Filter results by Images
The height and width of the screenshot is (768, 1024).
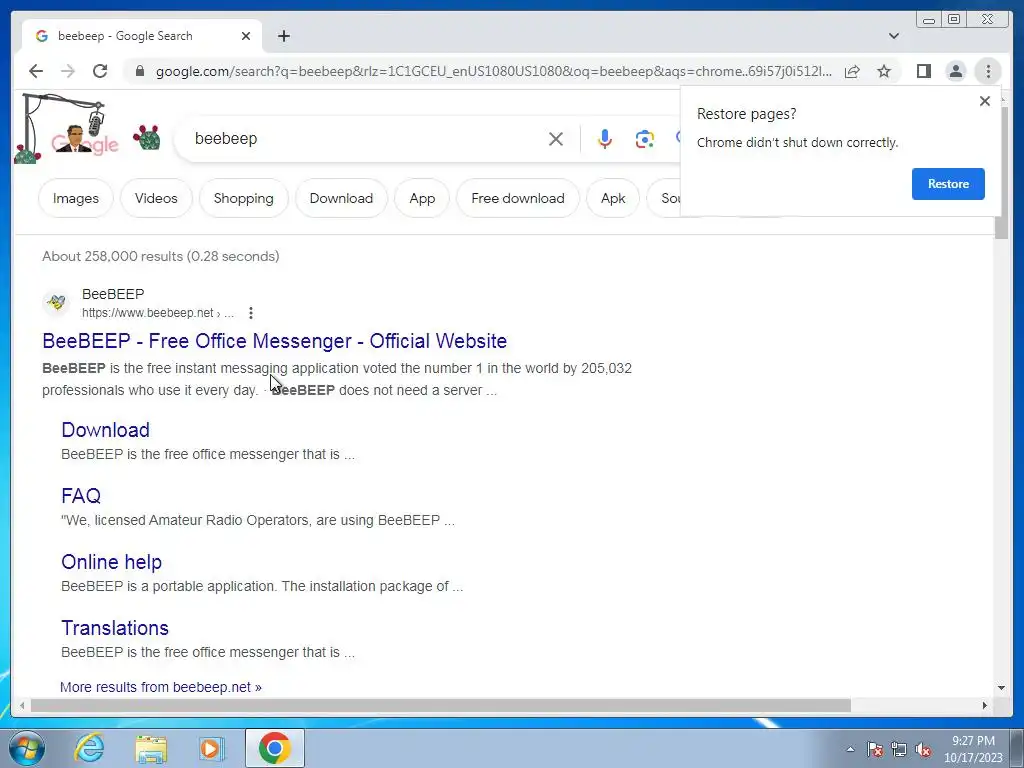point(76,199)
